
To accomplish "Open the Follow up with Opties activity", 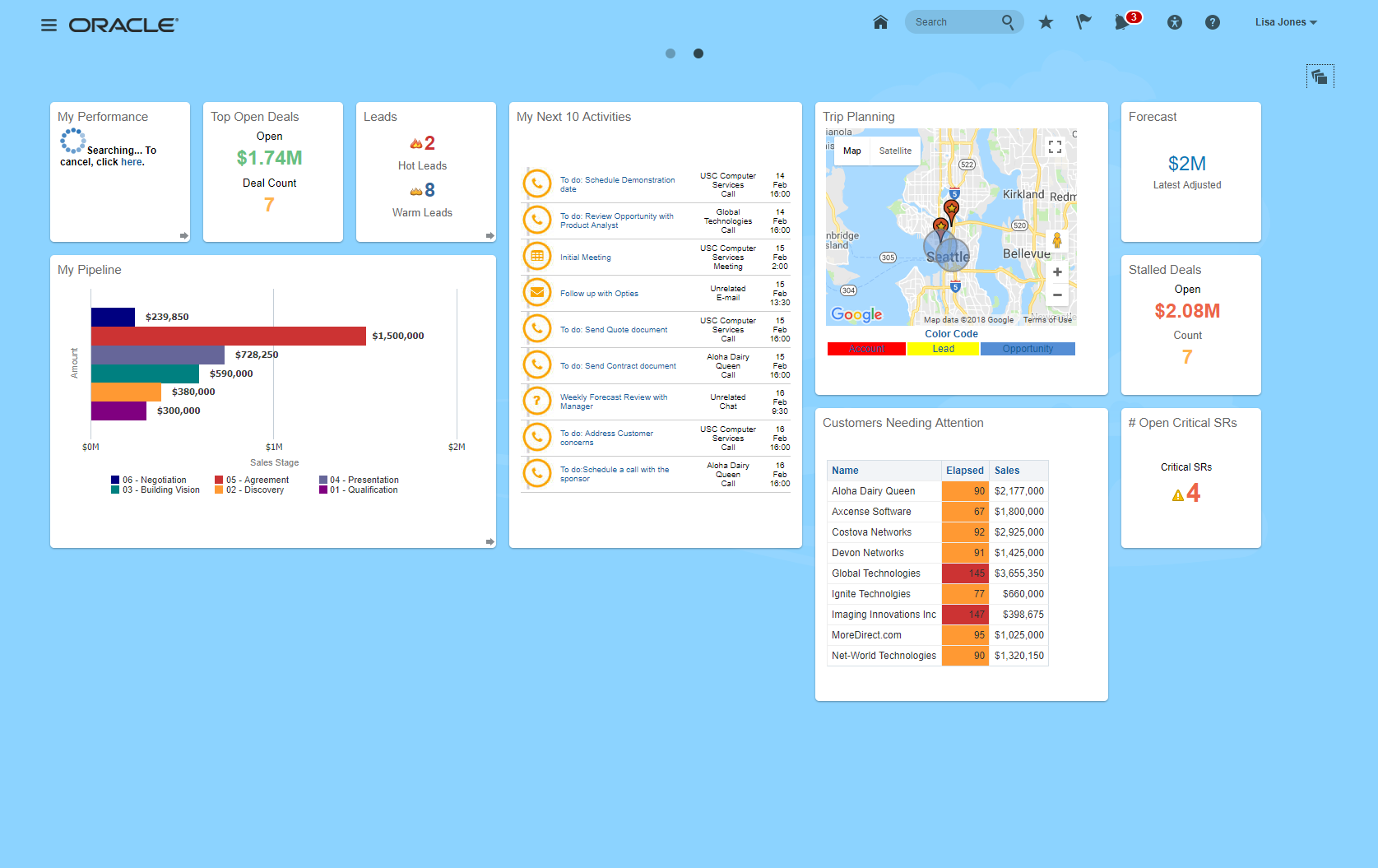I will point(599,294).
